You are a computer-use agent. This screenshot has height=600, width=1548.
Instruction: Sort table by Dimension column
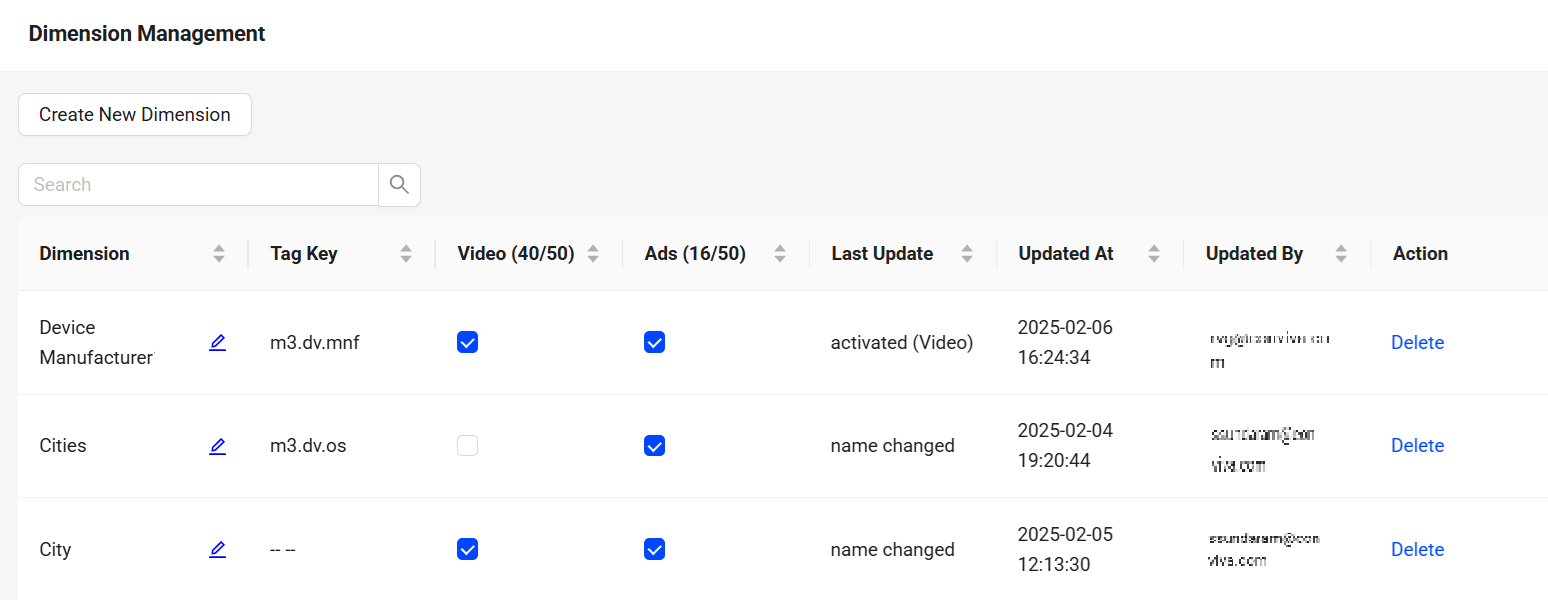(219, 254)
